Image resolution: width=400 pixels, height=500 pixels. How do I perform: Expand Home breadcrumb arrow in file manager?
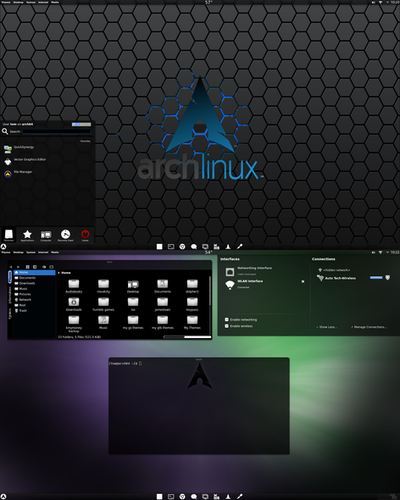click(59, 273)
